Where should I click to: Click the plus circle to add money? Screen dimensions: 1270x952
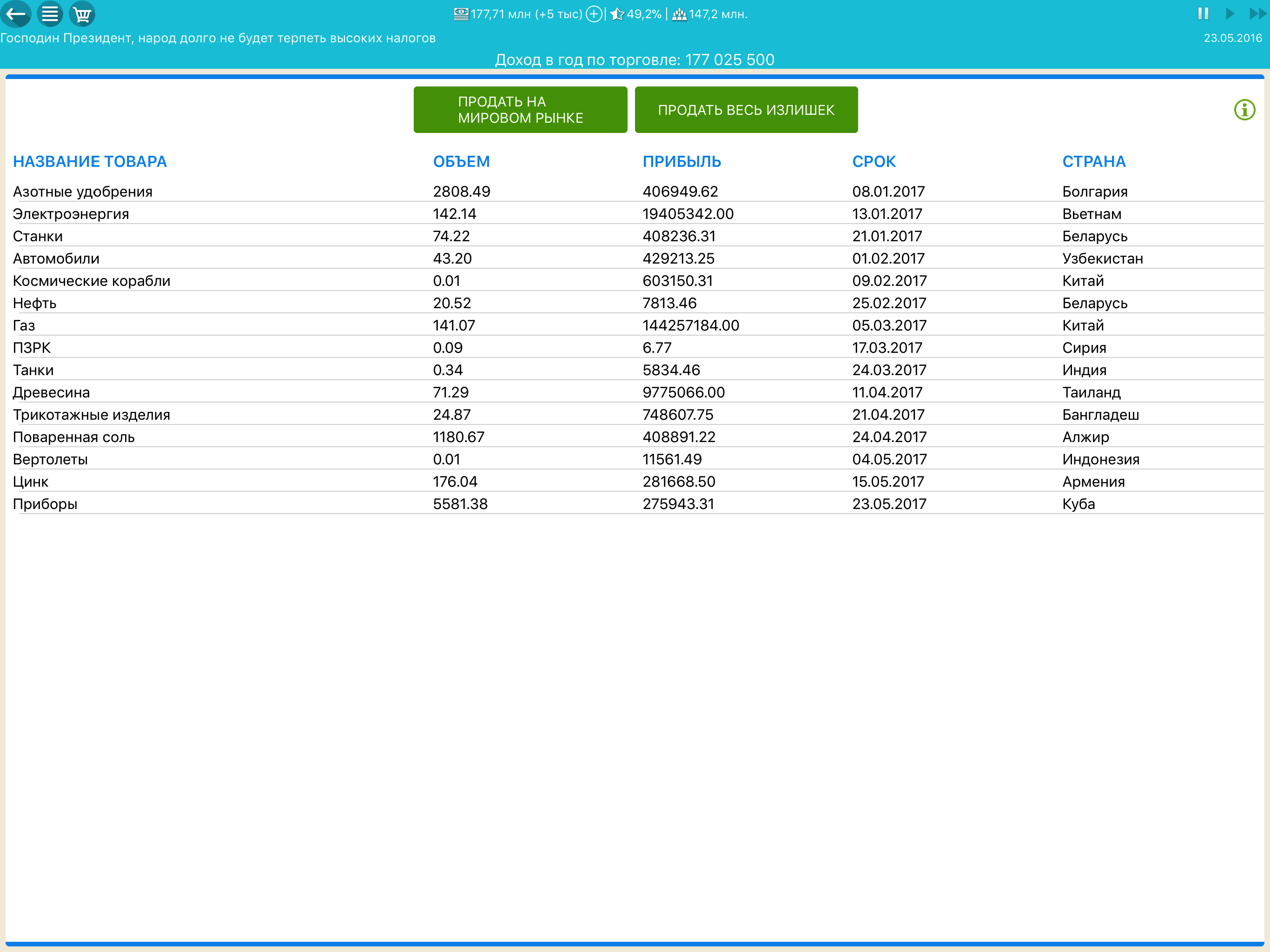(594, 14)
